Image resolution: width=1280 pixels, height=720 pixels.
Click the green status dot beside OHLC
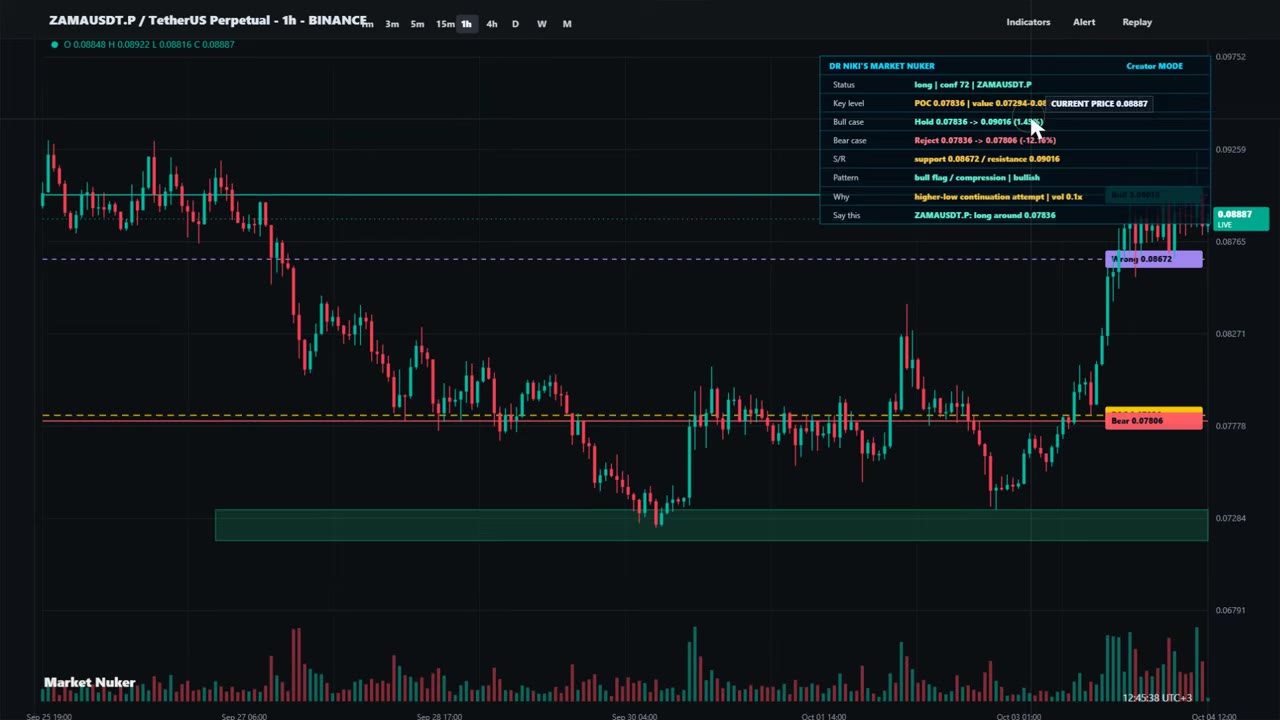(x=55, y=44)
